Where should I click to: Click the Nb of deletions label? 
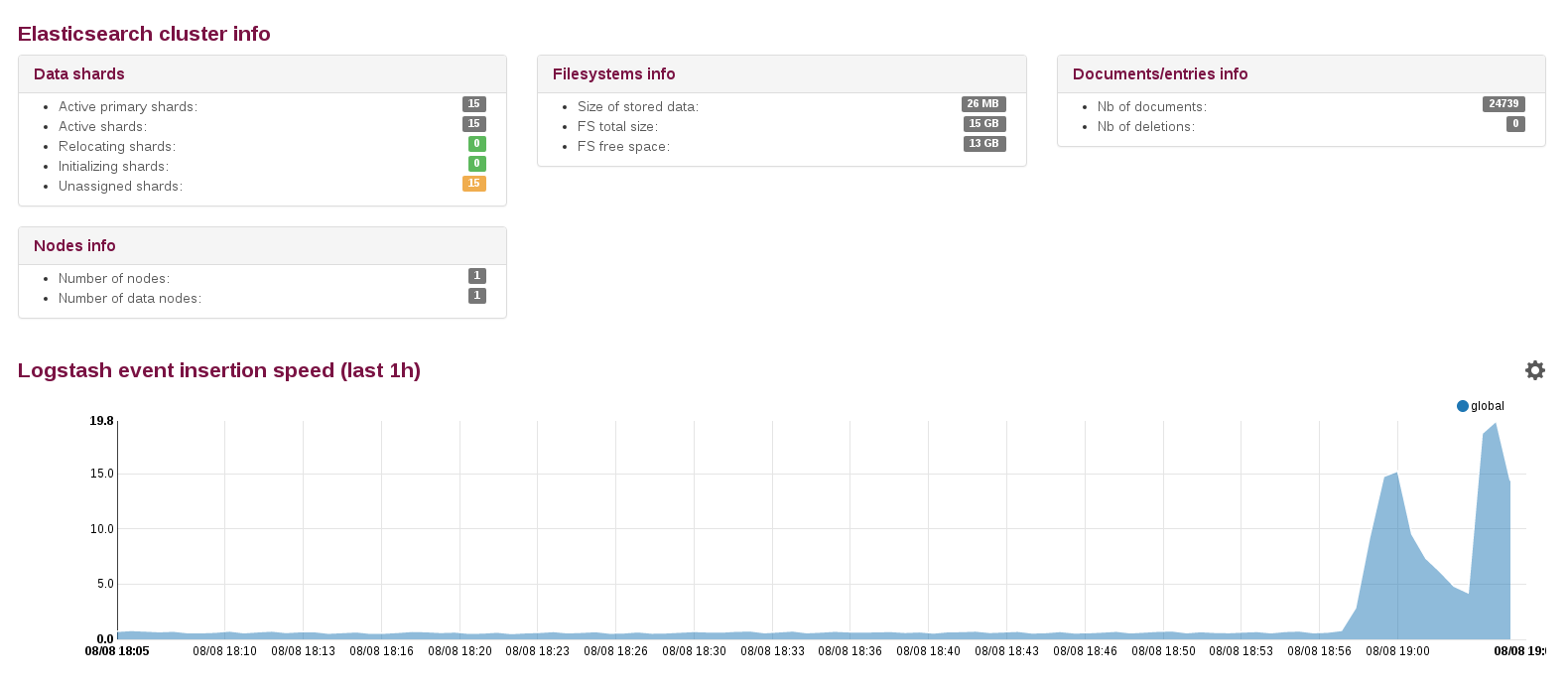tap(1146, 126)
